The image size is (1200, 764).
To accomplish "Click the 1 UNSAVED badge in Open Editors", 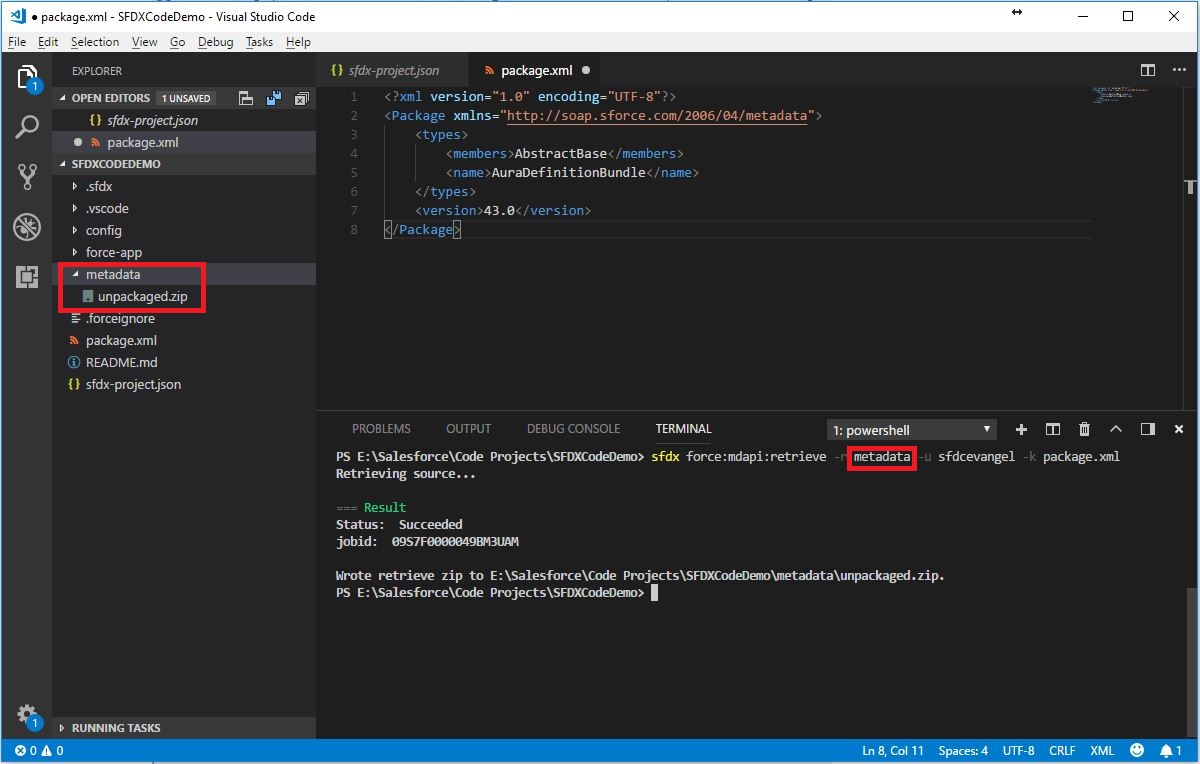I will point(188,98).
